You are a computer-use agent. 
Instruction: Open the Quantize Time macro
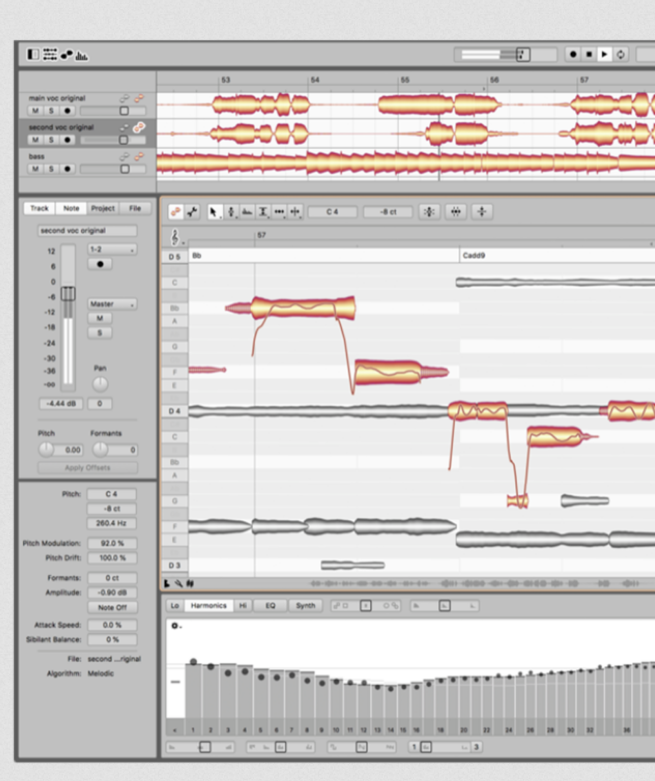455,212
